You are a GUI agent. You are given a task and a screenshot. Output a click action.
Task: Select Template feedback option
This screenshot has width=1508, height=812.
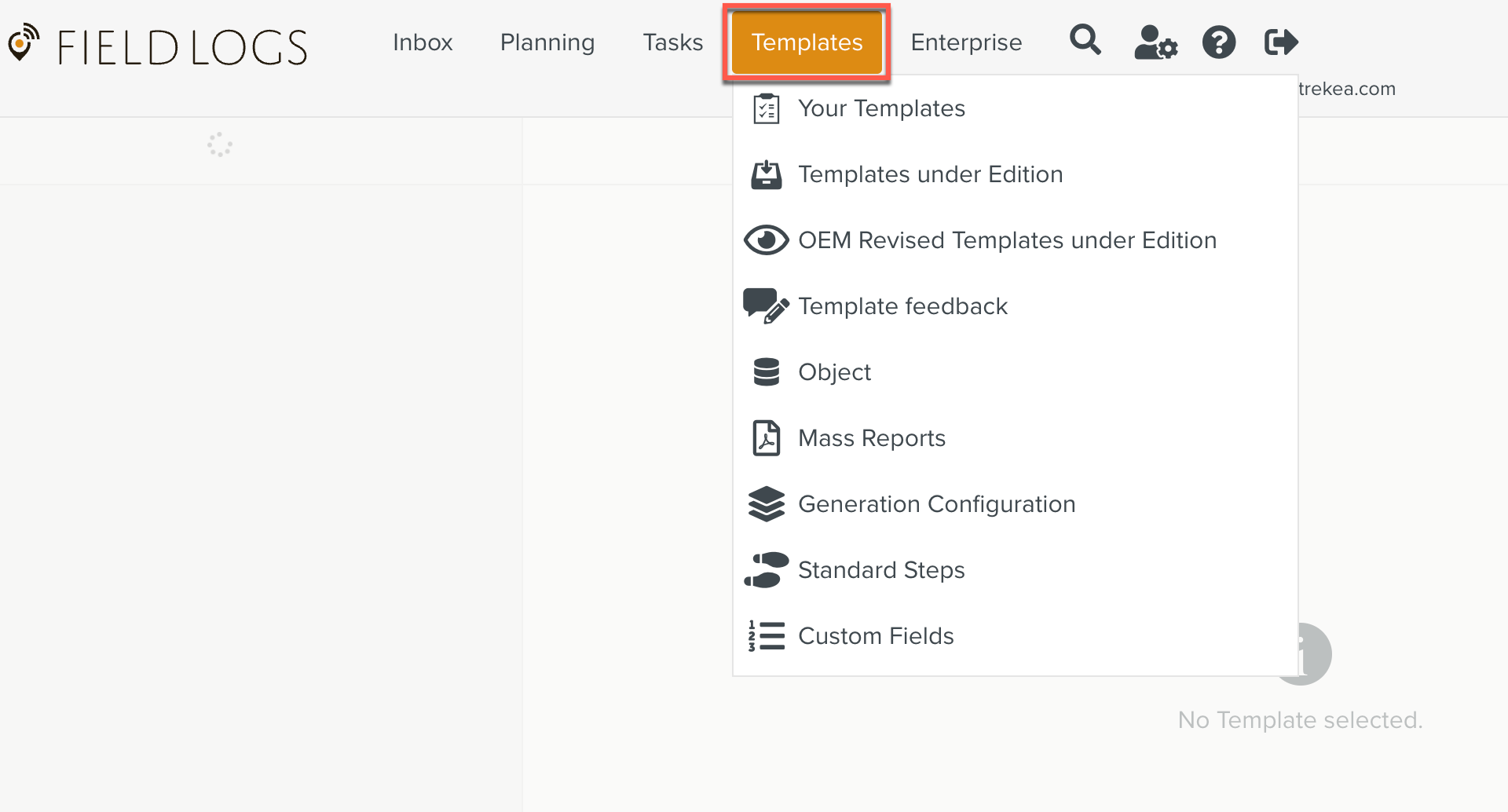coord(1015,306)
